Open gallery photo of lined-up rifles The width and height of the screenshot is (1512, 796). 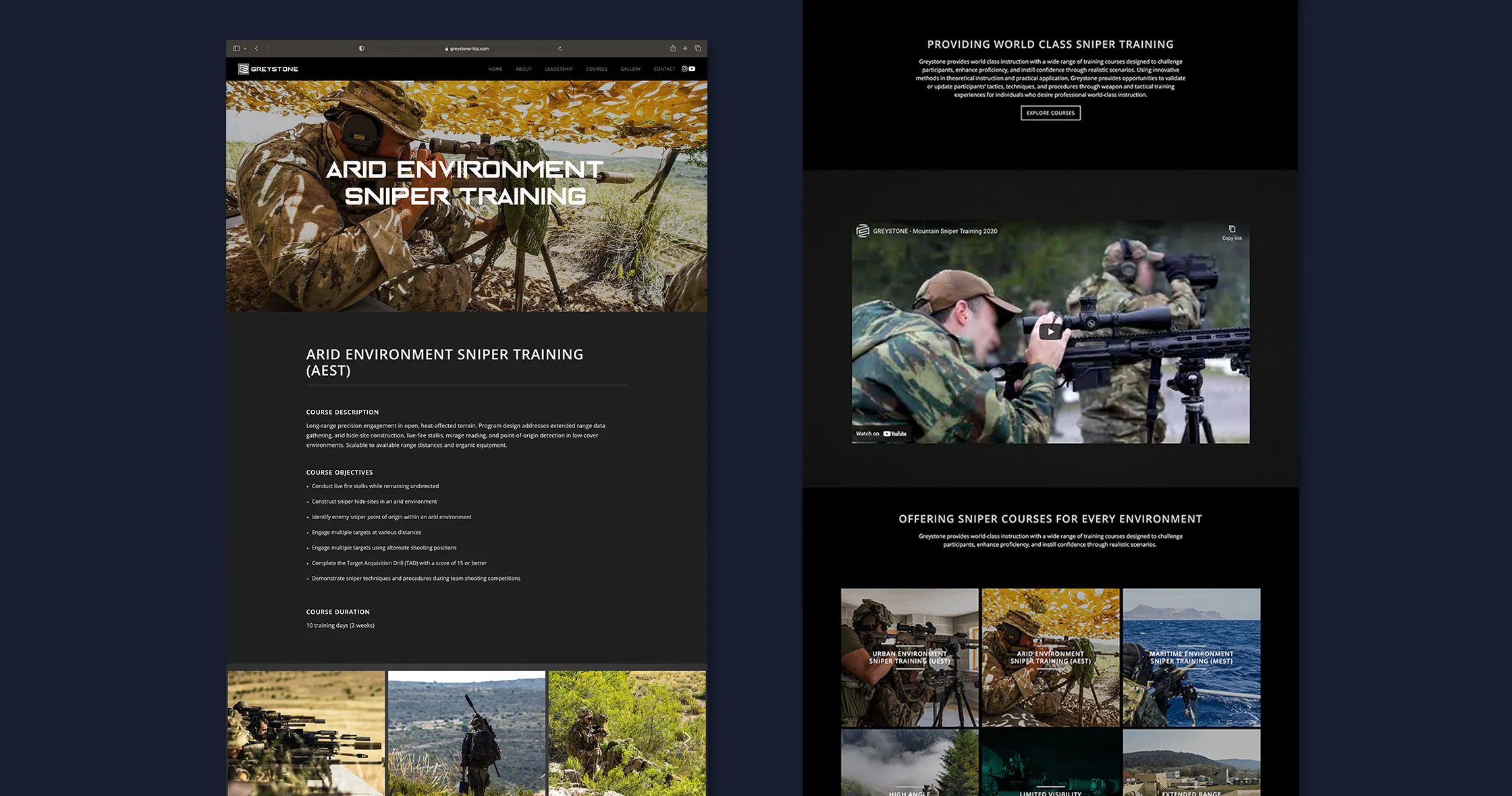[306, 733]
